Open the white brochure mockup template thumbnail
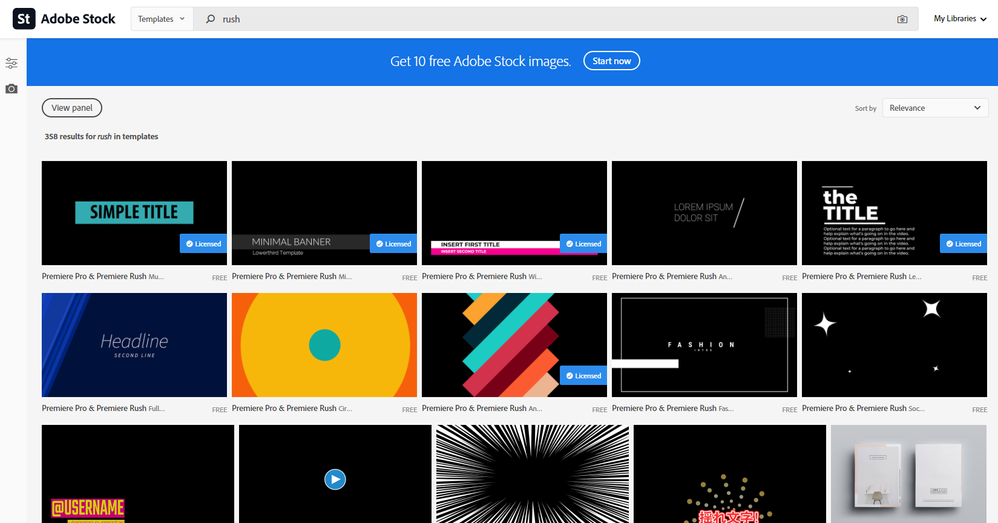 (x=909, y=474)
